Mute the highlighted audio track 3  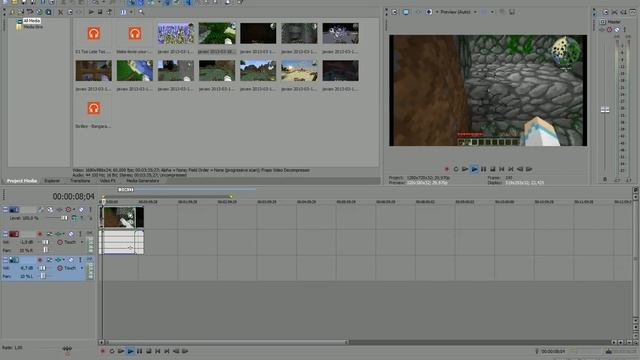(71, 260)
